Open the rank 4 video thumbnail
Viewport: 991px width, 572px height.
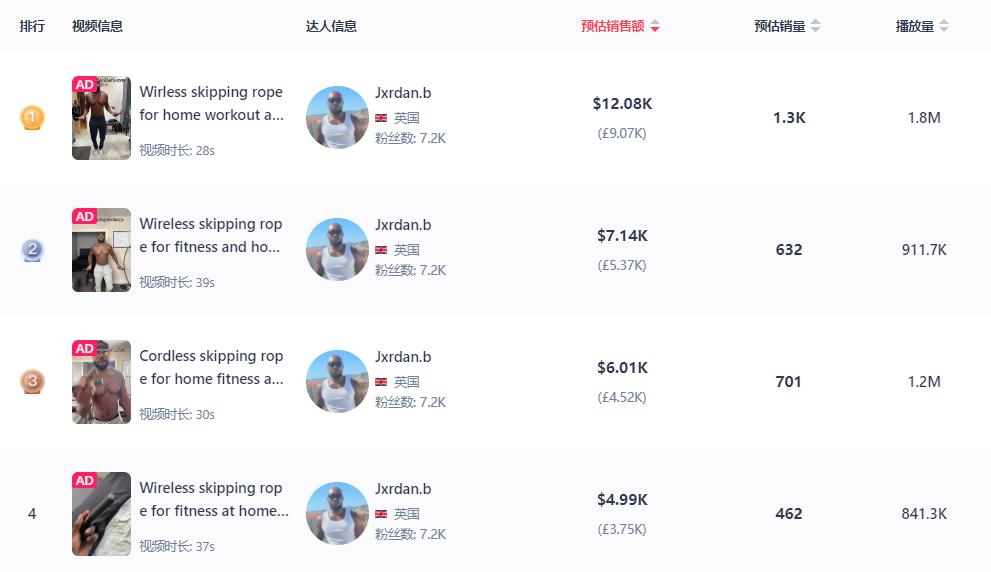[102, 514]
